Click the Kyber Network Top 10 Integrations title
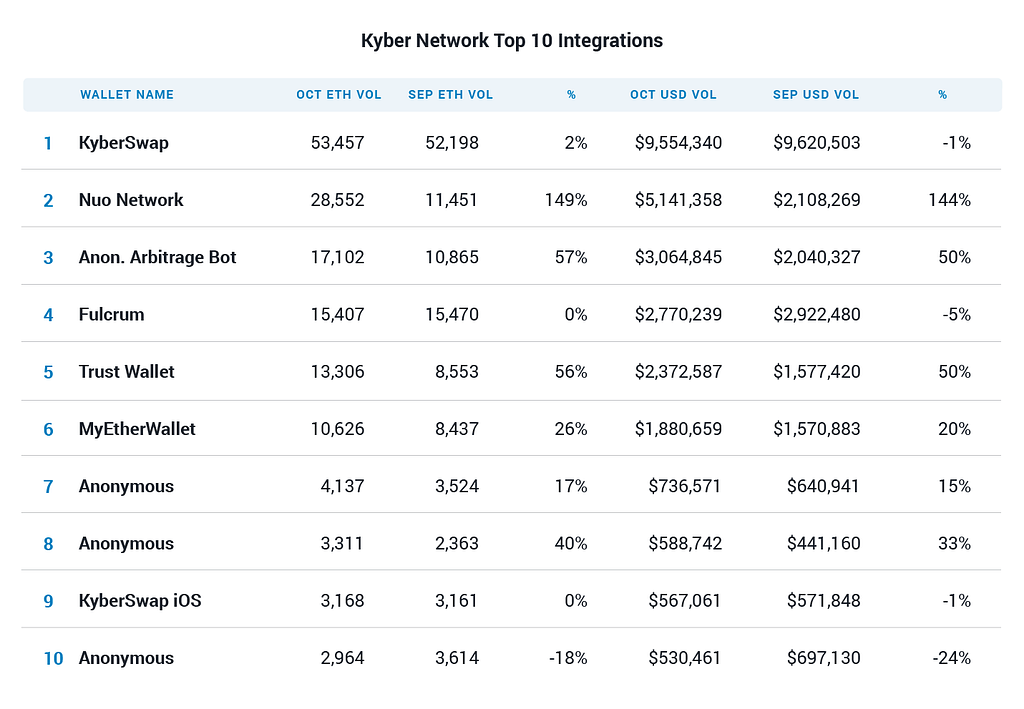This screenshot has height=709, width=1024. 512,40
